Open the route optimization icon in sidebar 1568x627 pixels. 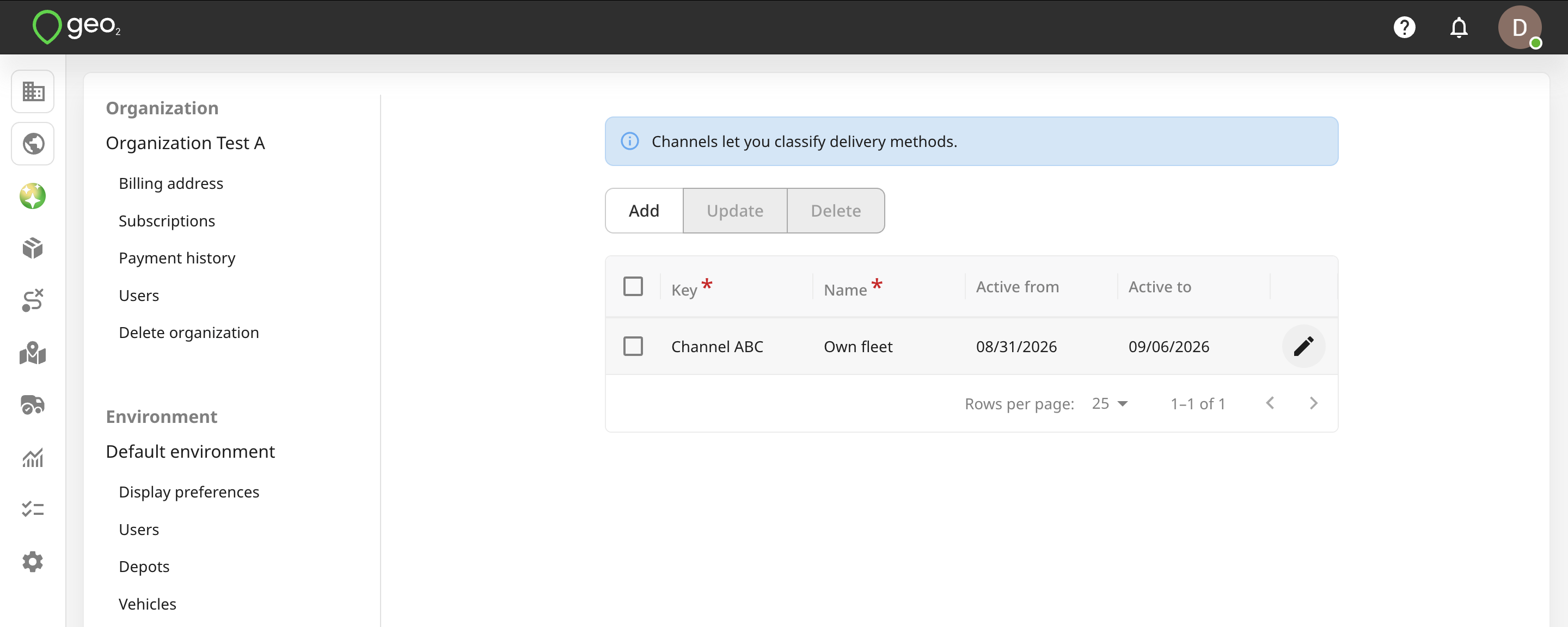point(33,300)
